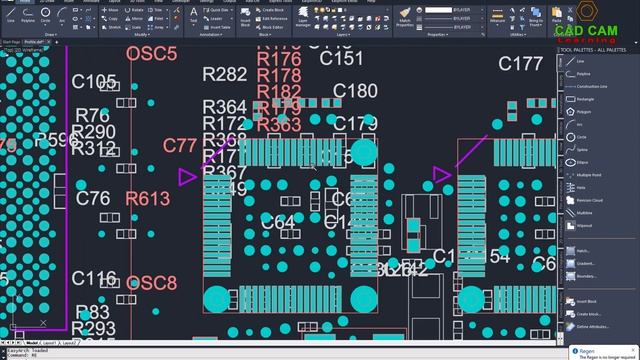The height and width of the screenshot is (360, 640).
Task: Open the ByLayer color dropdown
Action: (x=482, y=10)
